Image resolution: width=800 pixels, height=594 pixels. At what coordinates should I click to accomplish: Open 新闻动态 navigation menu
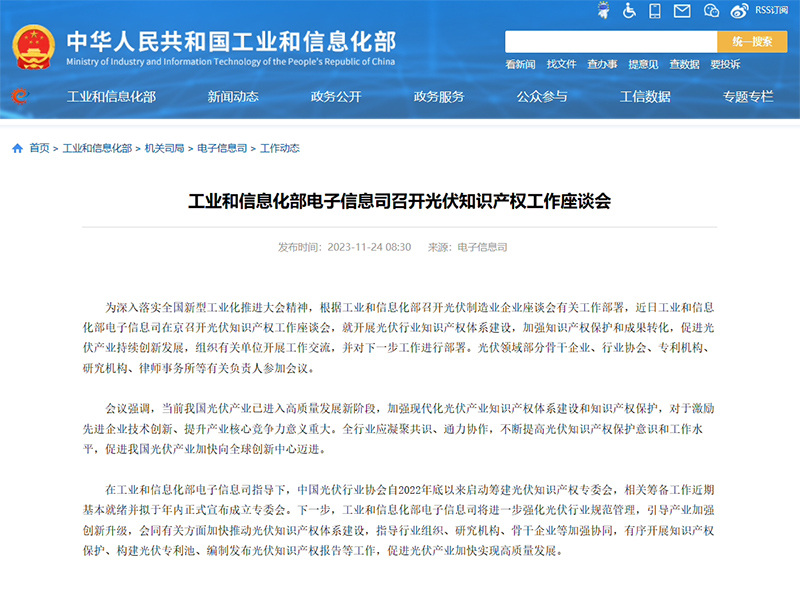tap(233, 96)
